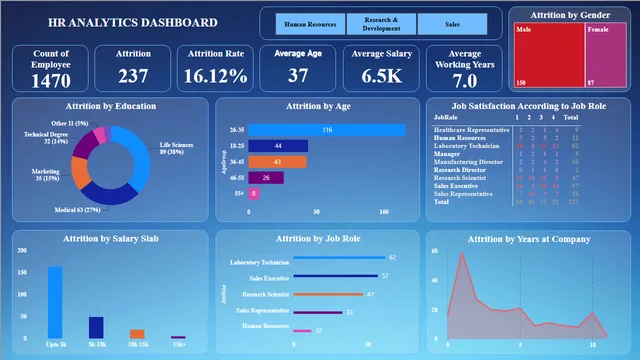Select Laboratory Technician job role bar
The width and height of the screenshot is (640, 360).
click(x=339, y=258)
